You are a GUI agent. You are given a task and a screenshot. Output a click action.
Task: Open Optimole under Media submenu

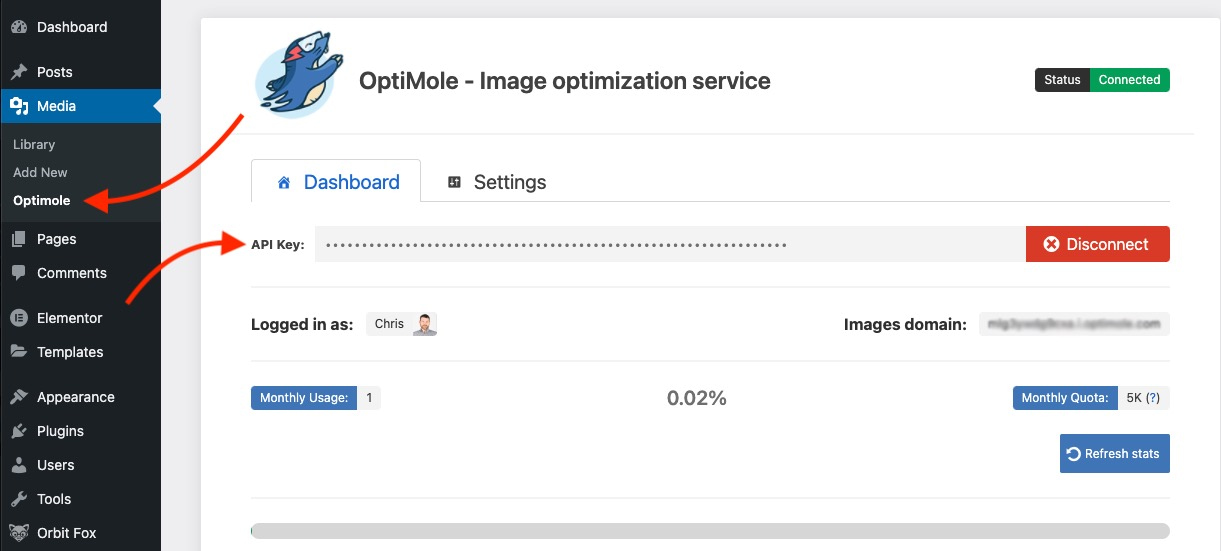point(42,200)
